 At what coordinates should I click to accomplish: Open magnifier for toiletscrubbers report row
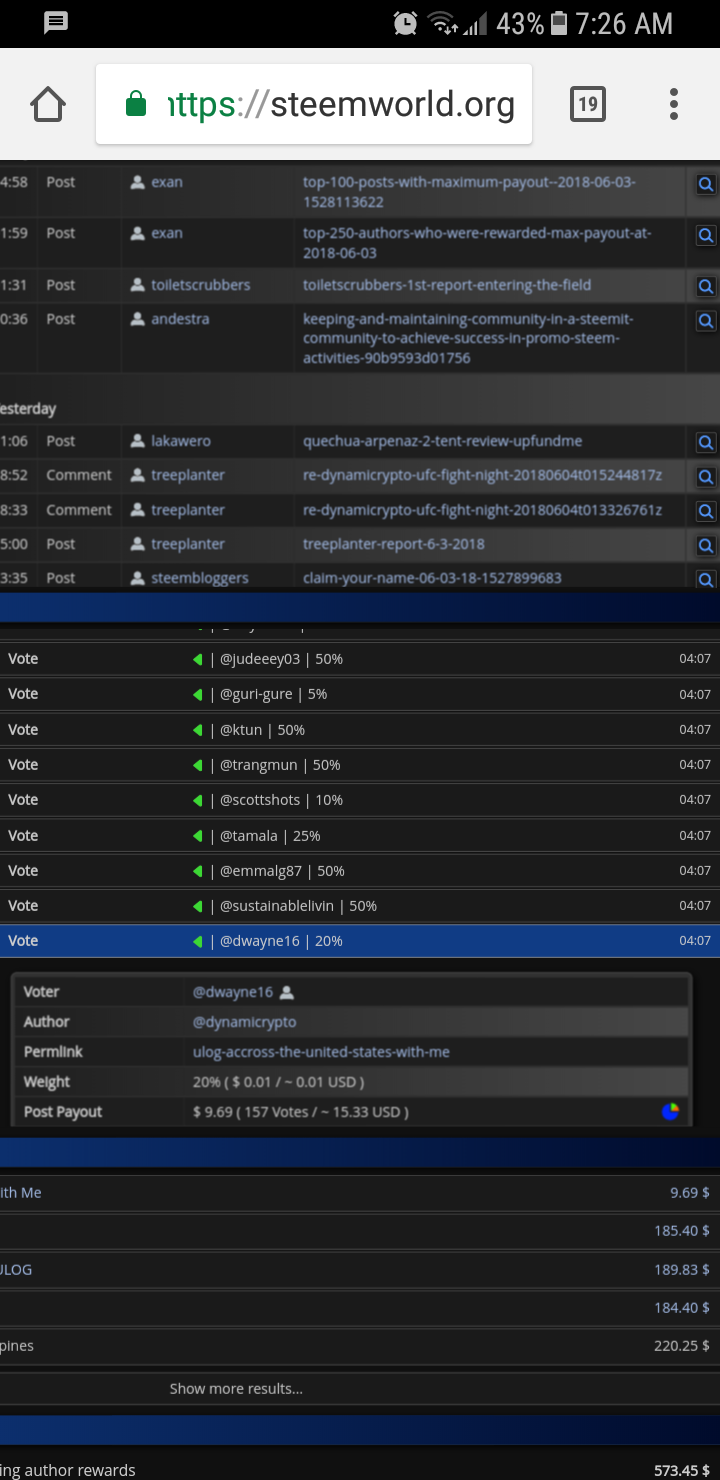[x=706, y=286]
